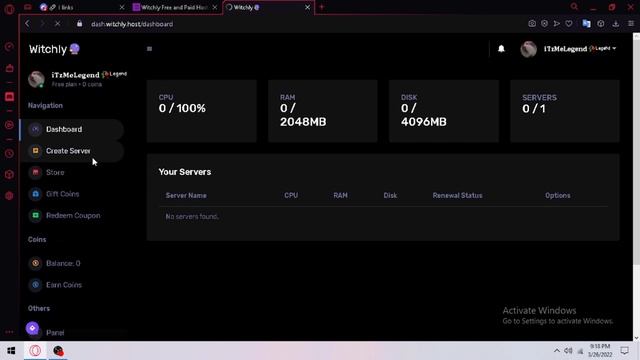Click the send Flow arrow icon
Screen dimensions: 640x360
tap(556, 24)
